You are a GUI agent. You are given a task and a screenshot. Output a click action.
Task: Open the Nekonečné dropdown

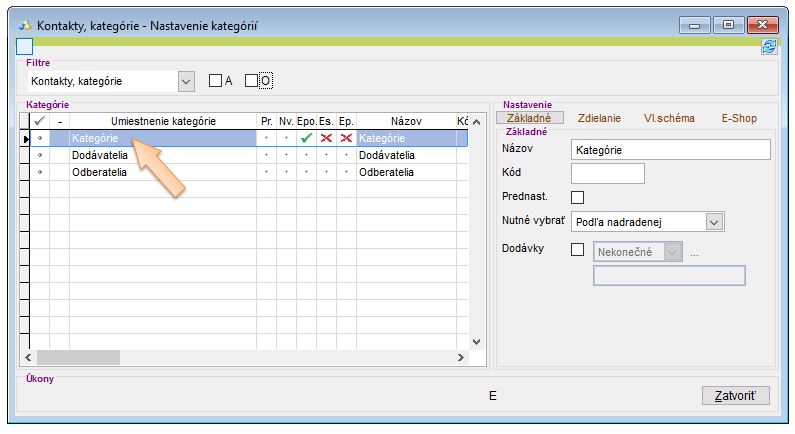tap(672, 252)
